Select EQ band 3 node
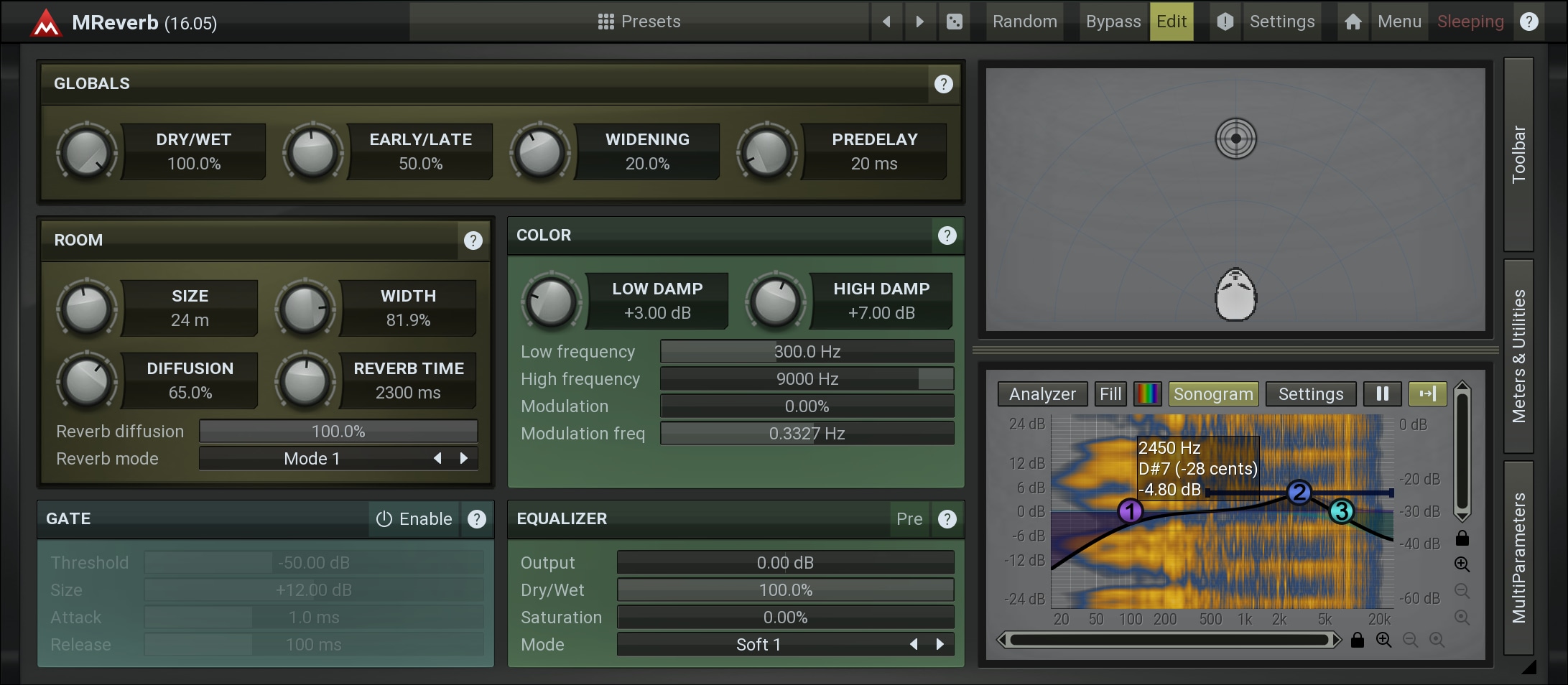This screenshot has height=685, width=1568. point(1341,511)
